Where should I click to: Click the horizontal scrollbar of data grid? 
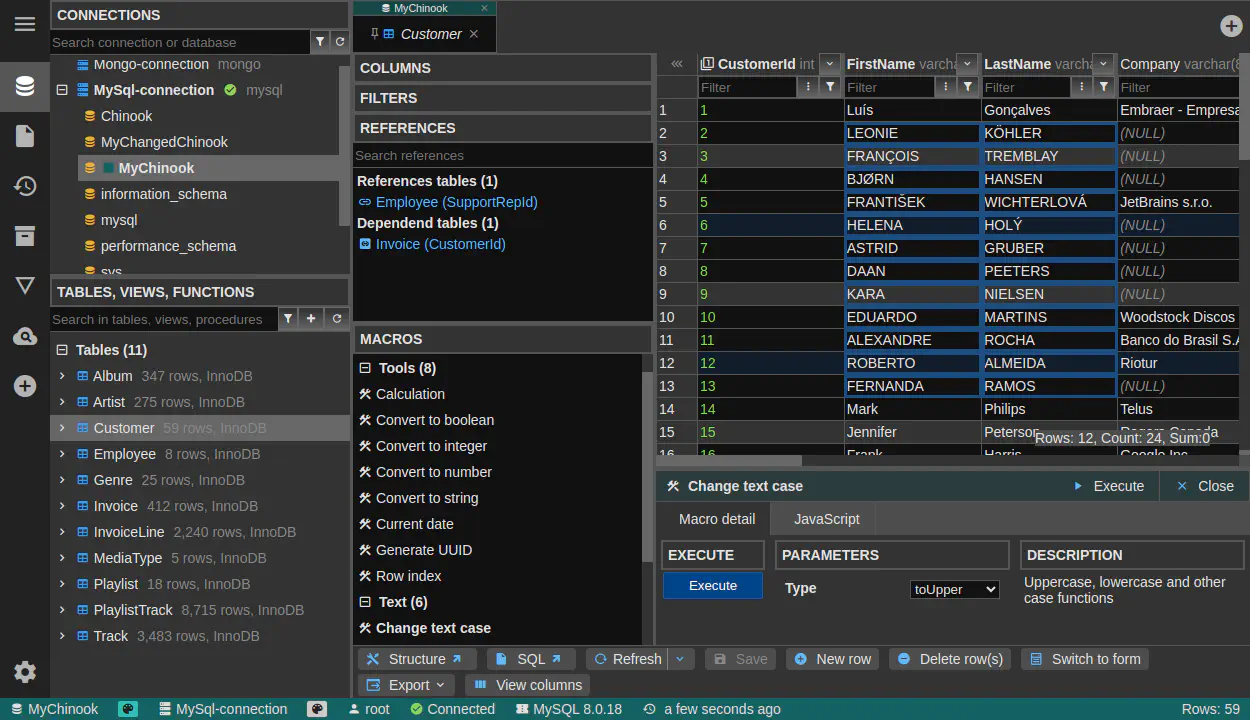729,461
